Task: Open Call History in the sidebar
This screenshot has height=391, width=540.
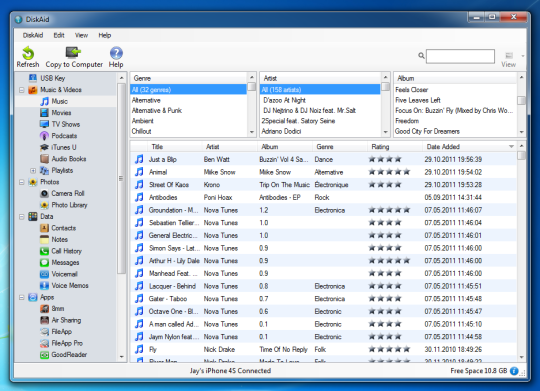Action: (66, 251)
